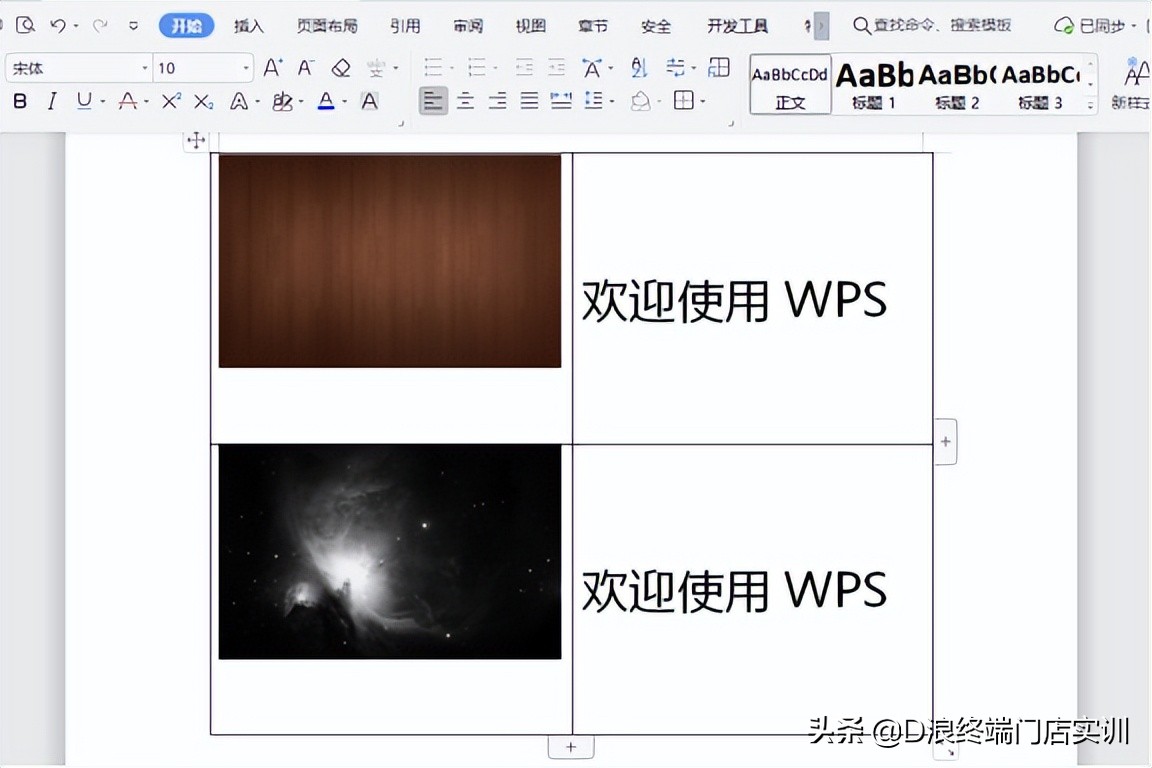Toggle left alignment off
The width and height of the screenshot is (1152, 768).
coord(433,100)
